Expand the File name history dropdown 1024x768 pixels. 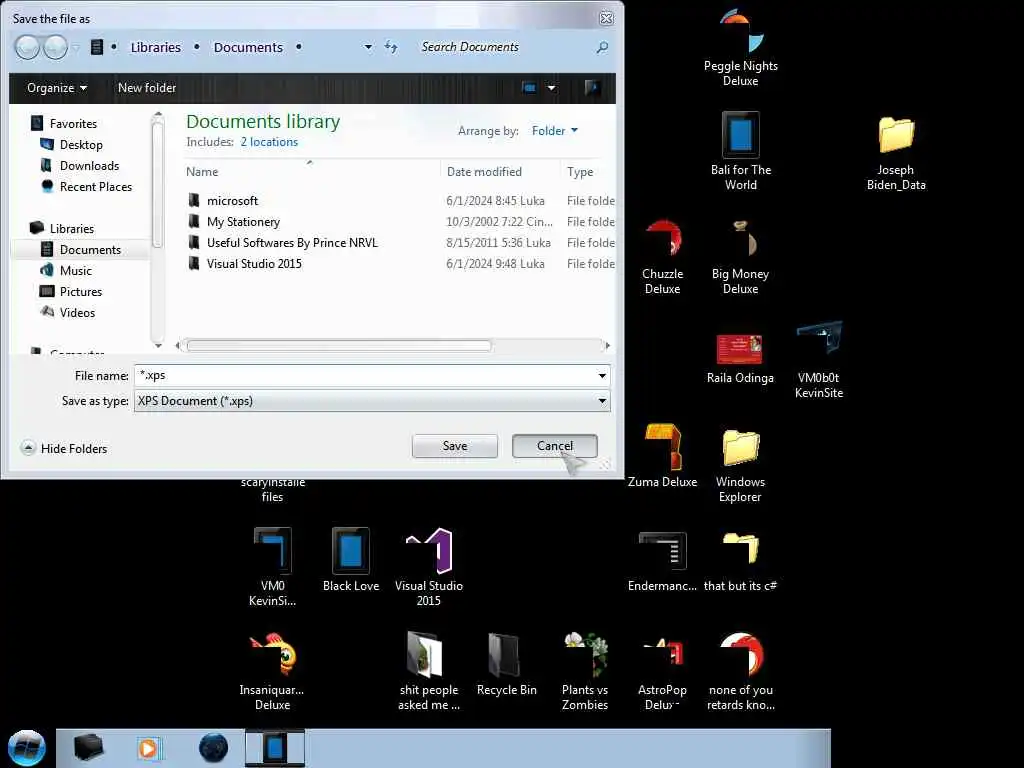click(602, 376)
